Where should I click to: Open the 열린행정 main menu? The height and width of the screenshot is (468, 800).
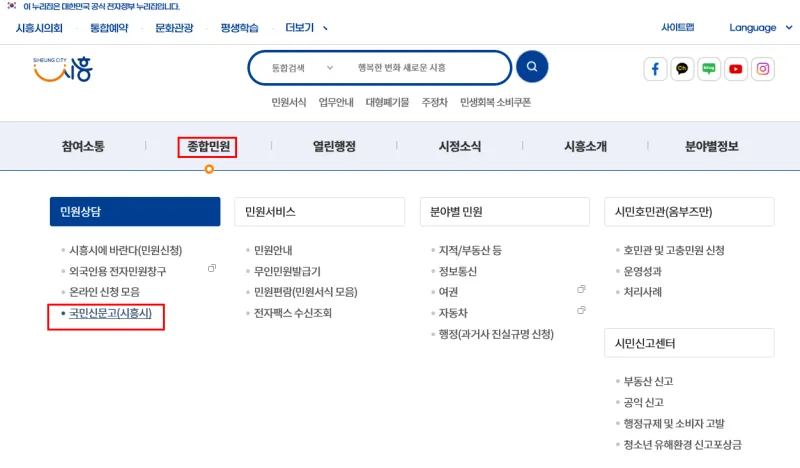coord(333,147)
